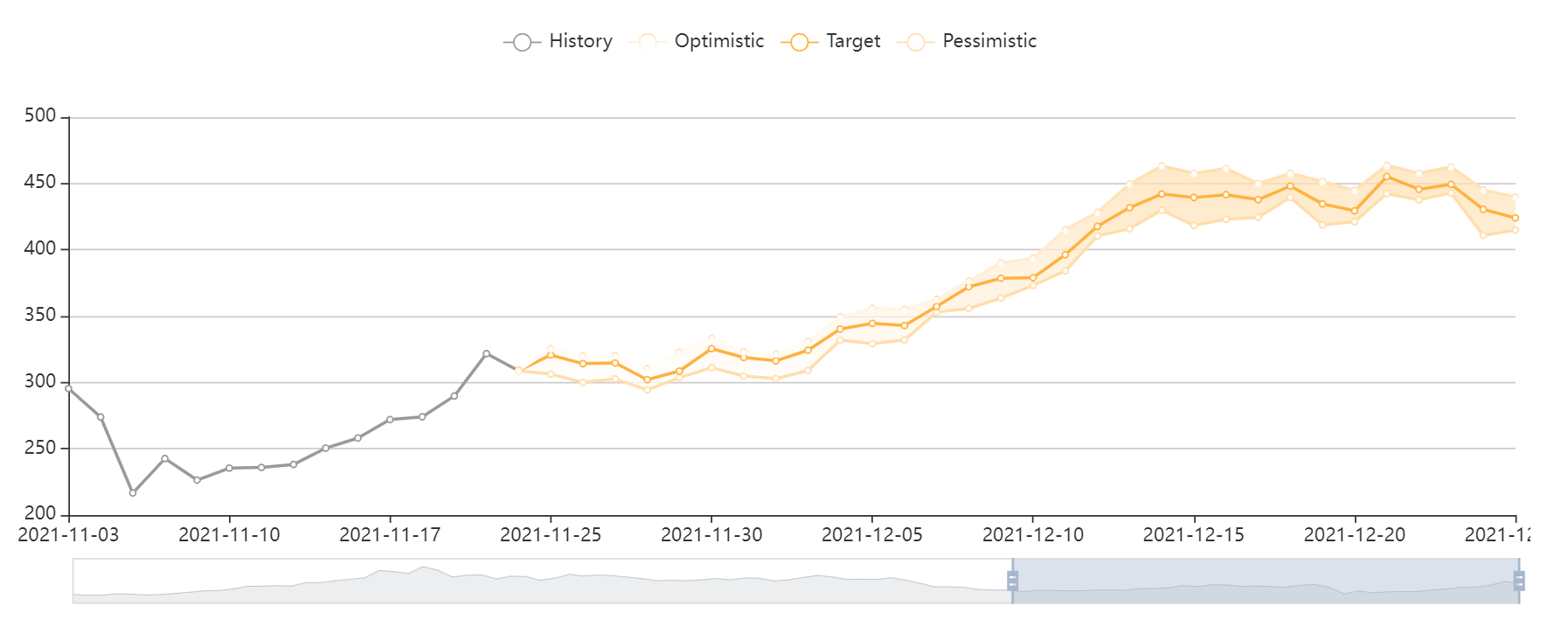Toggle the History series label in legend
The image size is (1568, 620).
click(580, 41)
